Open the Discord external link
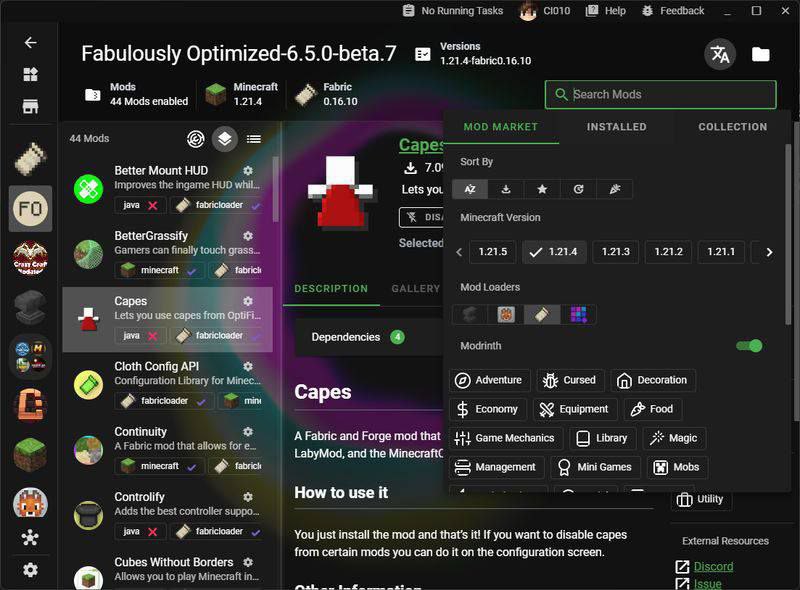Viewport: 800px width, 590px height. [713, 567]
